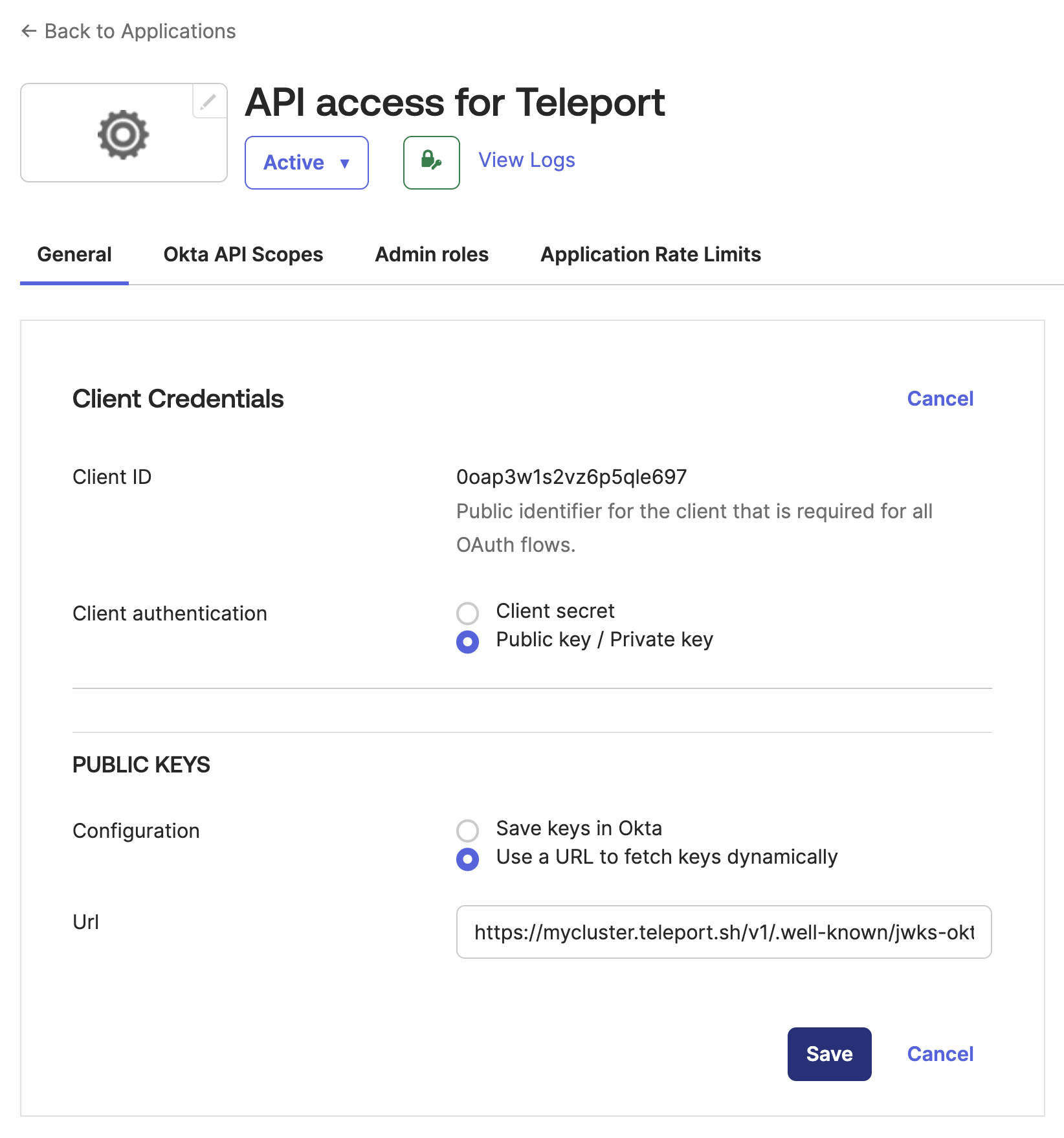Click the gear application logo
The width and height of the screenshot is (1064, 1138).
click(x=123, y=133)
